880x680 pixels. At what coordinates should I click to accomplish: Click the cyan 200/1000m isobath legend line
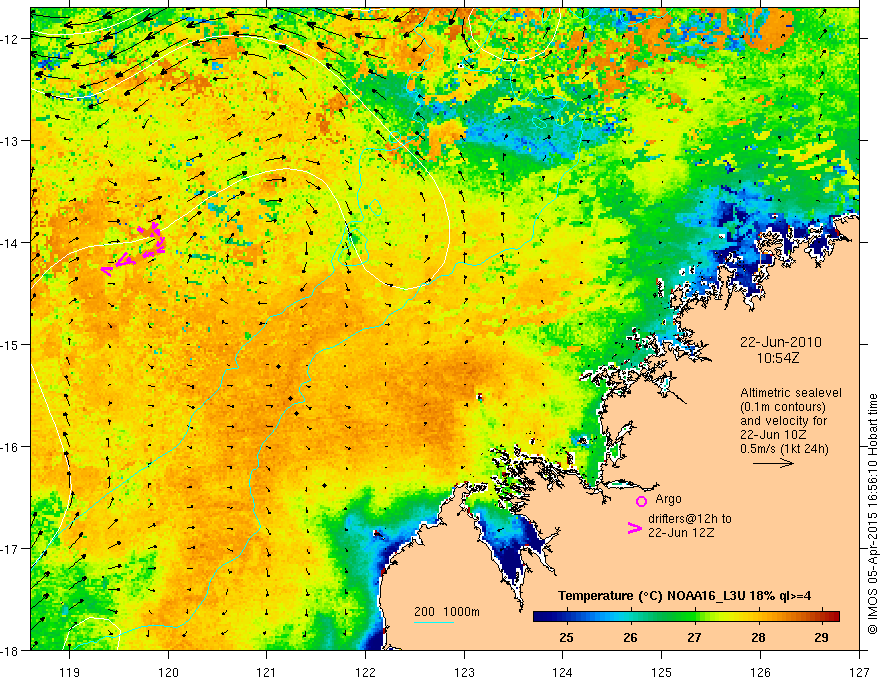[x=434, y=622]
